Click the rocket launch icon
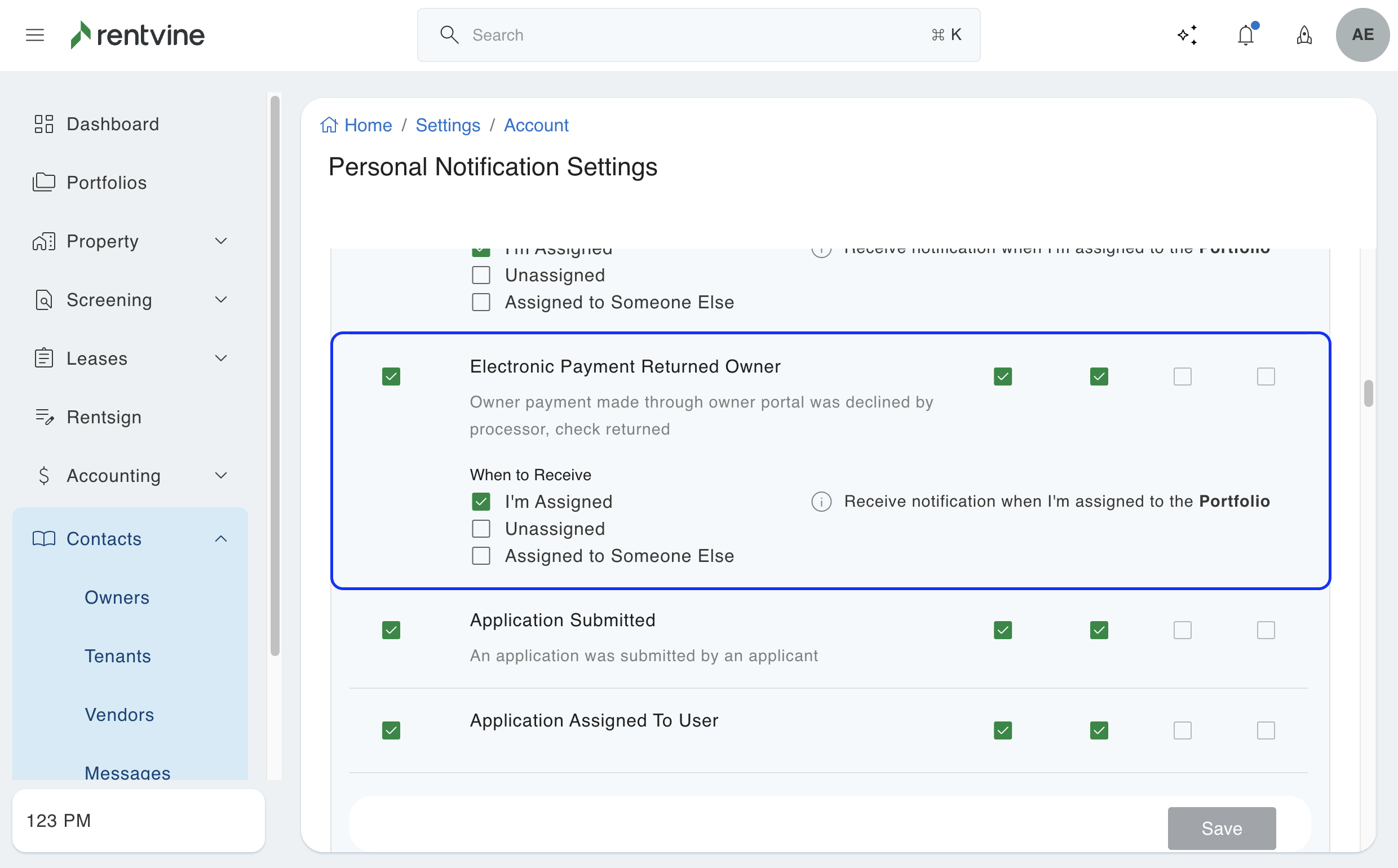Viewport: 1398px width, 868px height. pyautogui.click(x=1304, y=35)
